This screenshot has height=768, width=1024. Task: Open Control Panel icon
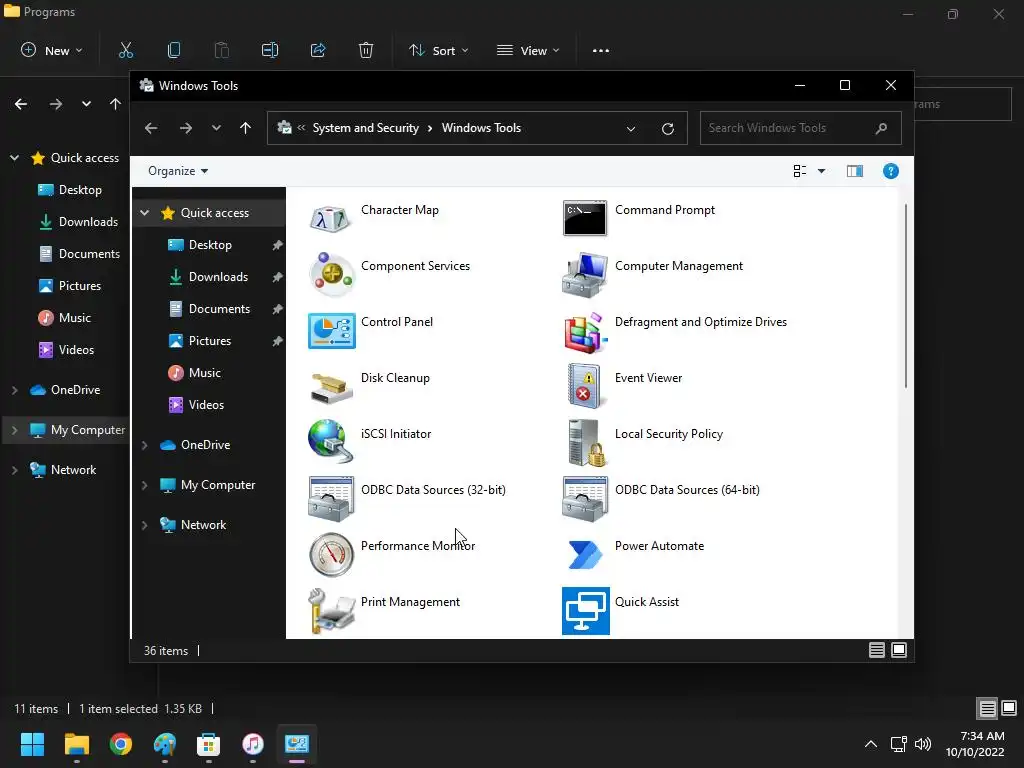coord(331,330)
